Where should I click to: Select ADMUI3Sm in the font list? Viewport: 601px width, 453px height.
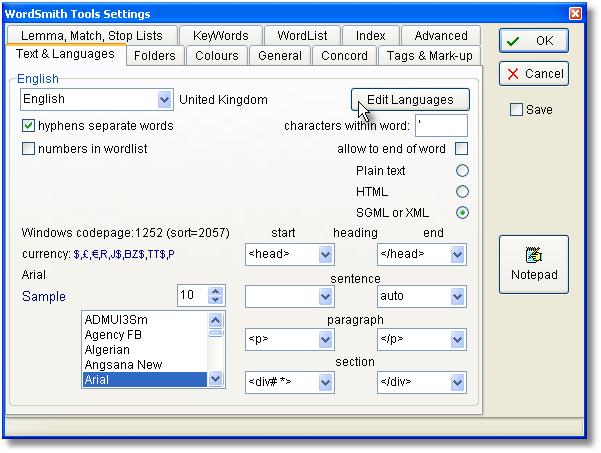[x=145, y=320]
